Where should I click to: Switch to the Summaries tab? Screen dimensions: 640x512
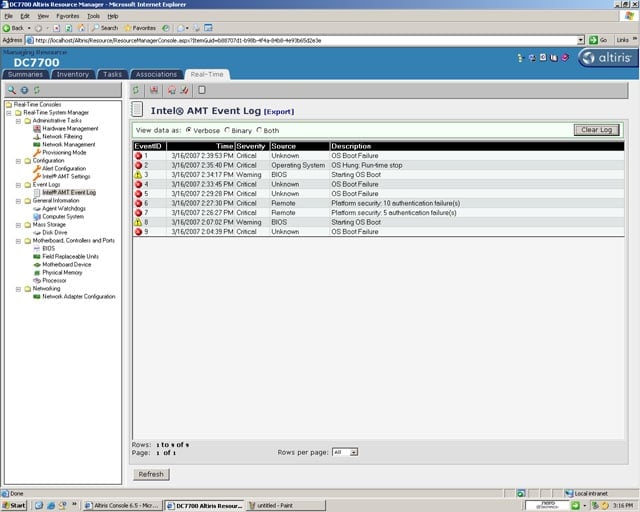click(x=25, y=74)
